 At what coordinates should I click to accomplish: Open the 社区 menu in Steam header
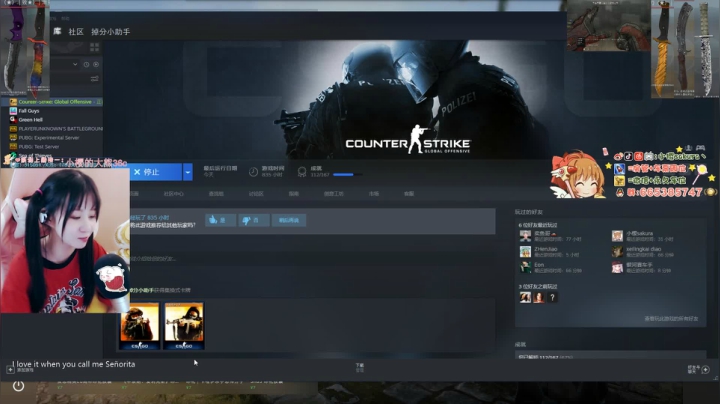pyautogui.click(x=76, y=32)
